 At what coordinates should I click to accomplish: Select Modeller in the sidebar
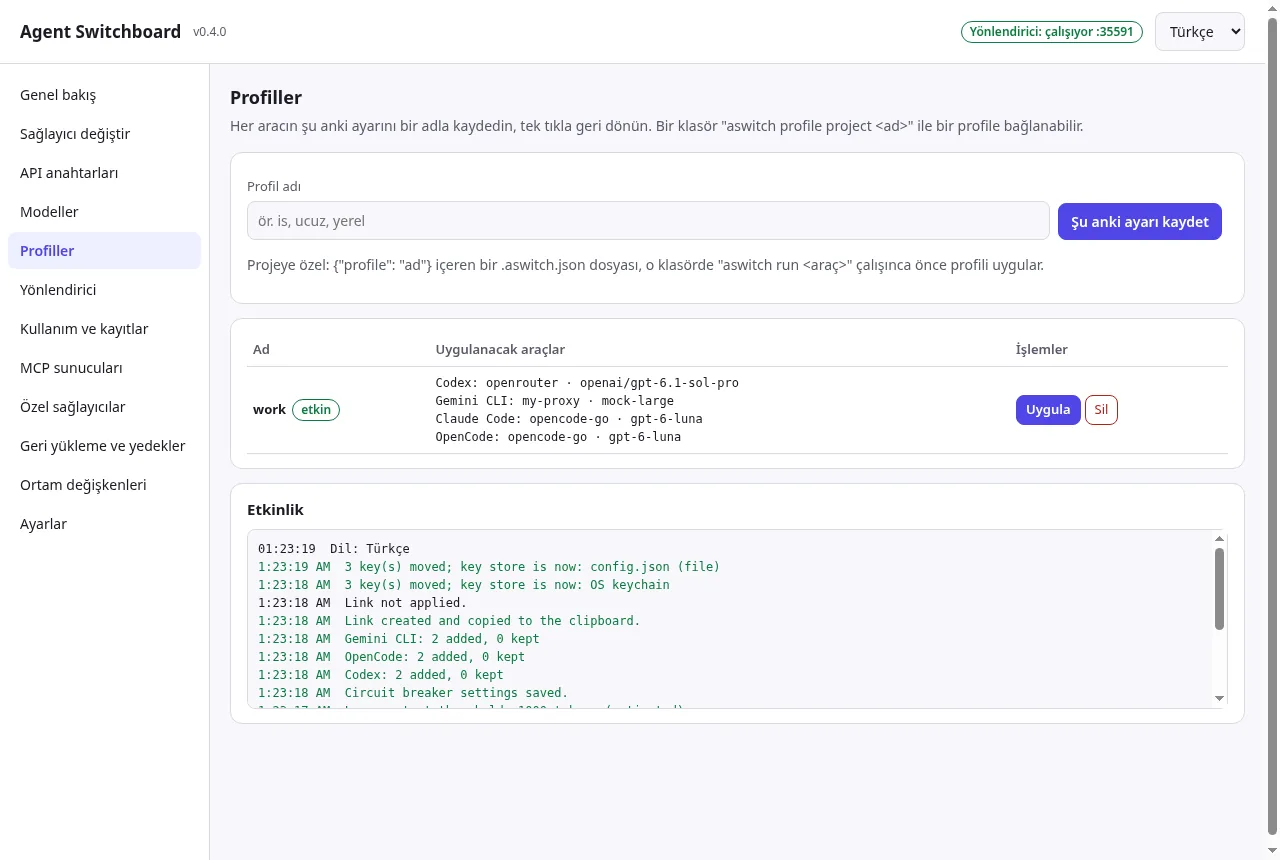pos(104,212)
